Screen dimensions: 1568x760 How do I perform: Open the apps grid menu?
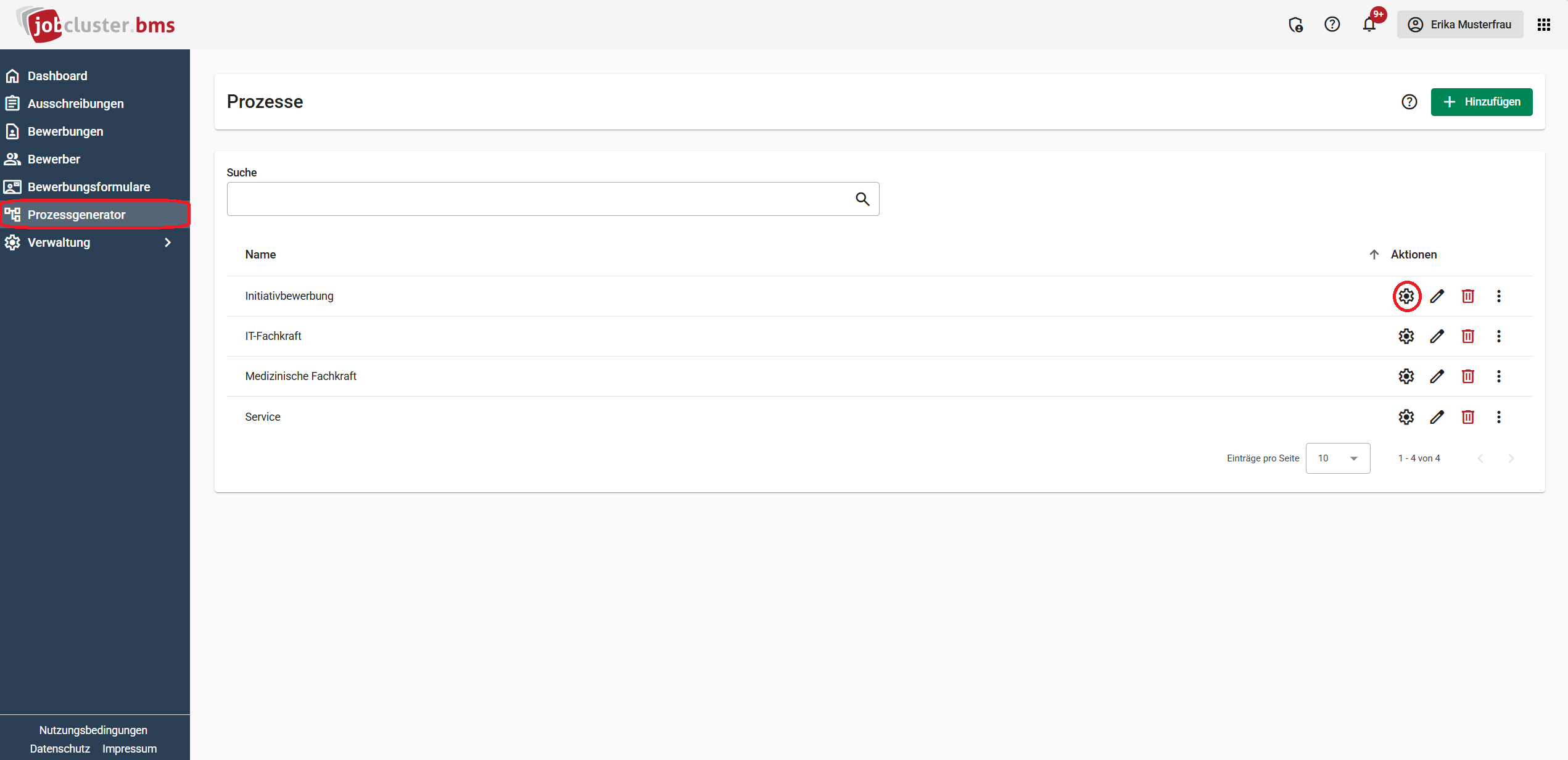(1543, 25)
